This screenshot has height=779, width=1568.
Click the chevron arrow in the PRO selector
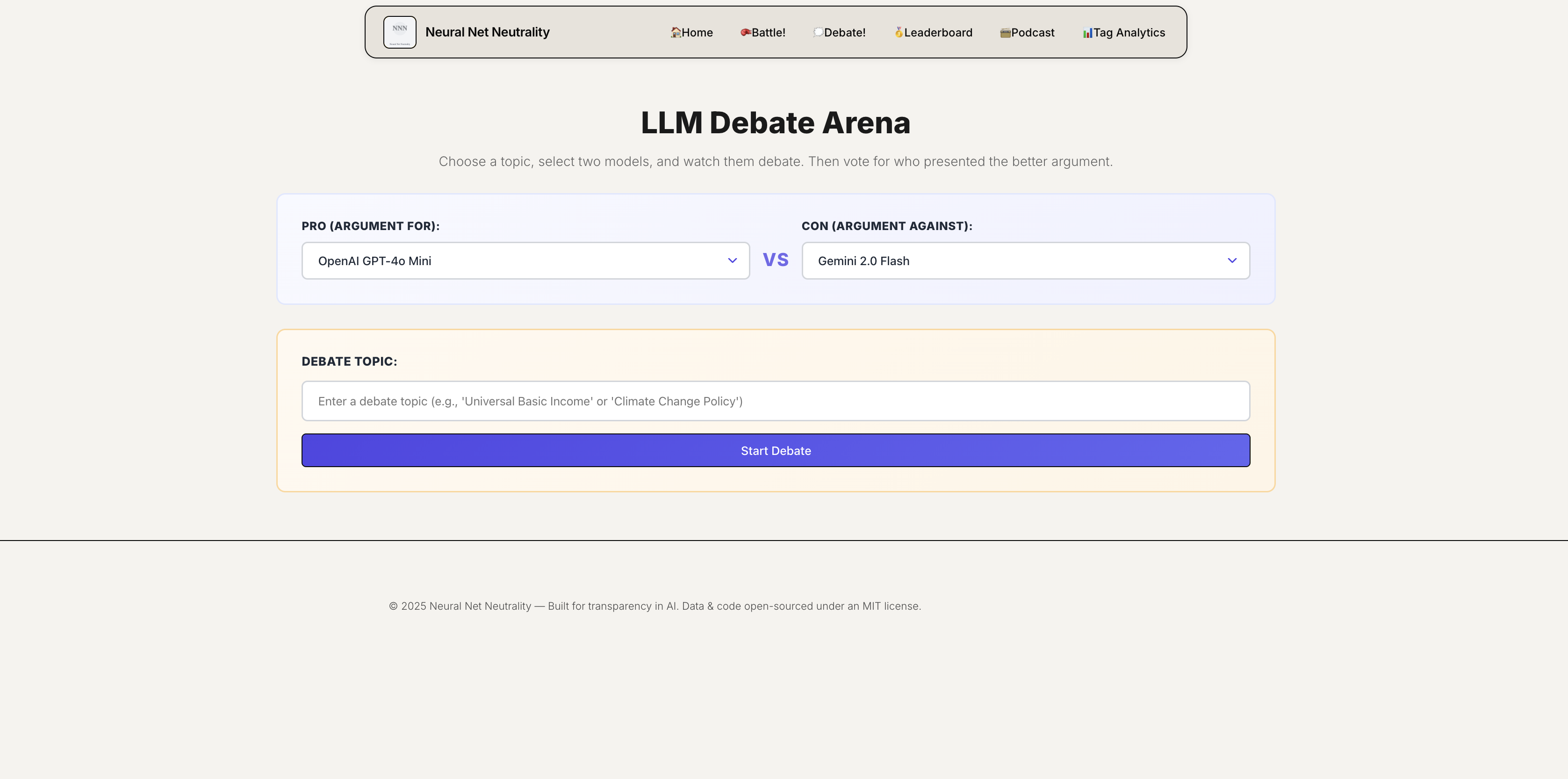tap(732, 260)
